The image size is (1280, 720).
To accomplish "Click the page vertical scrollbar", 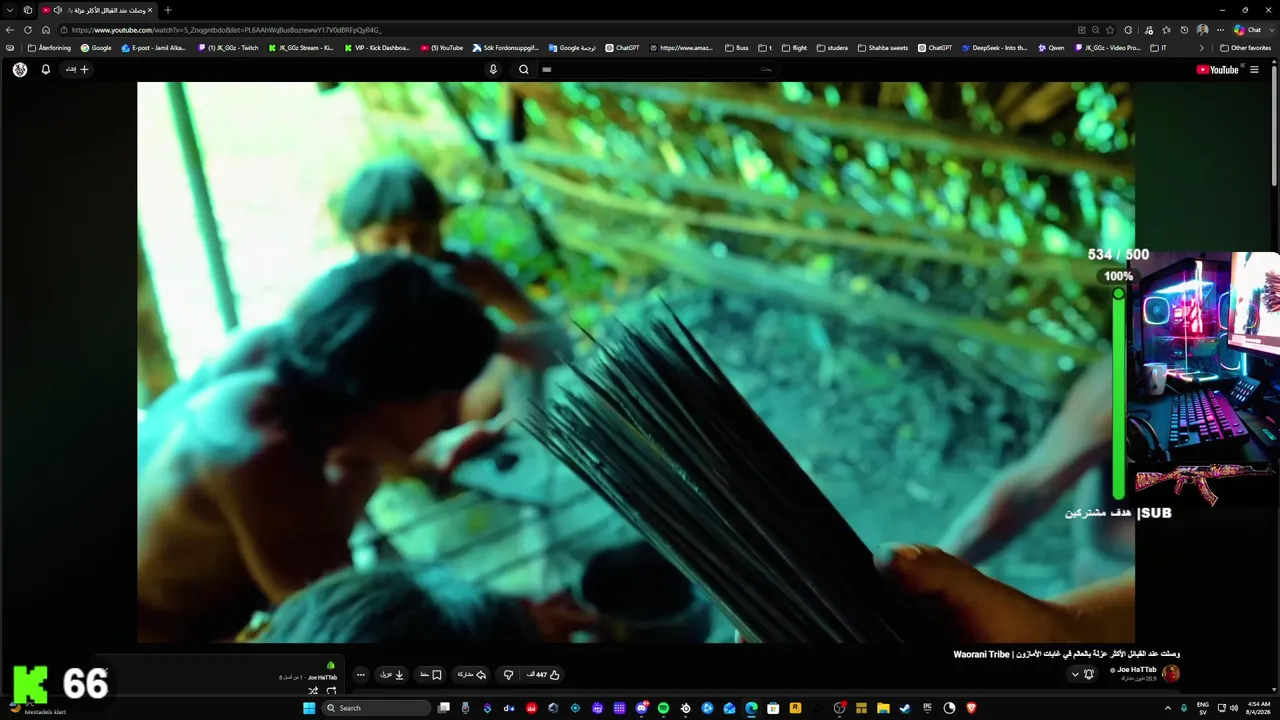I will pyautogui.click(x=1273, y=125).
